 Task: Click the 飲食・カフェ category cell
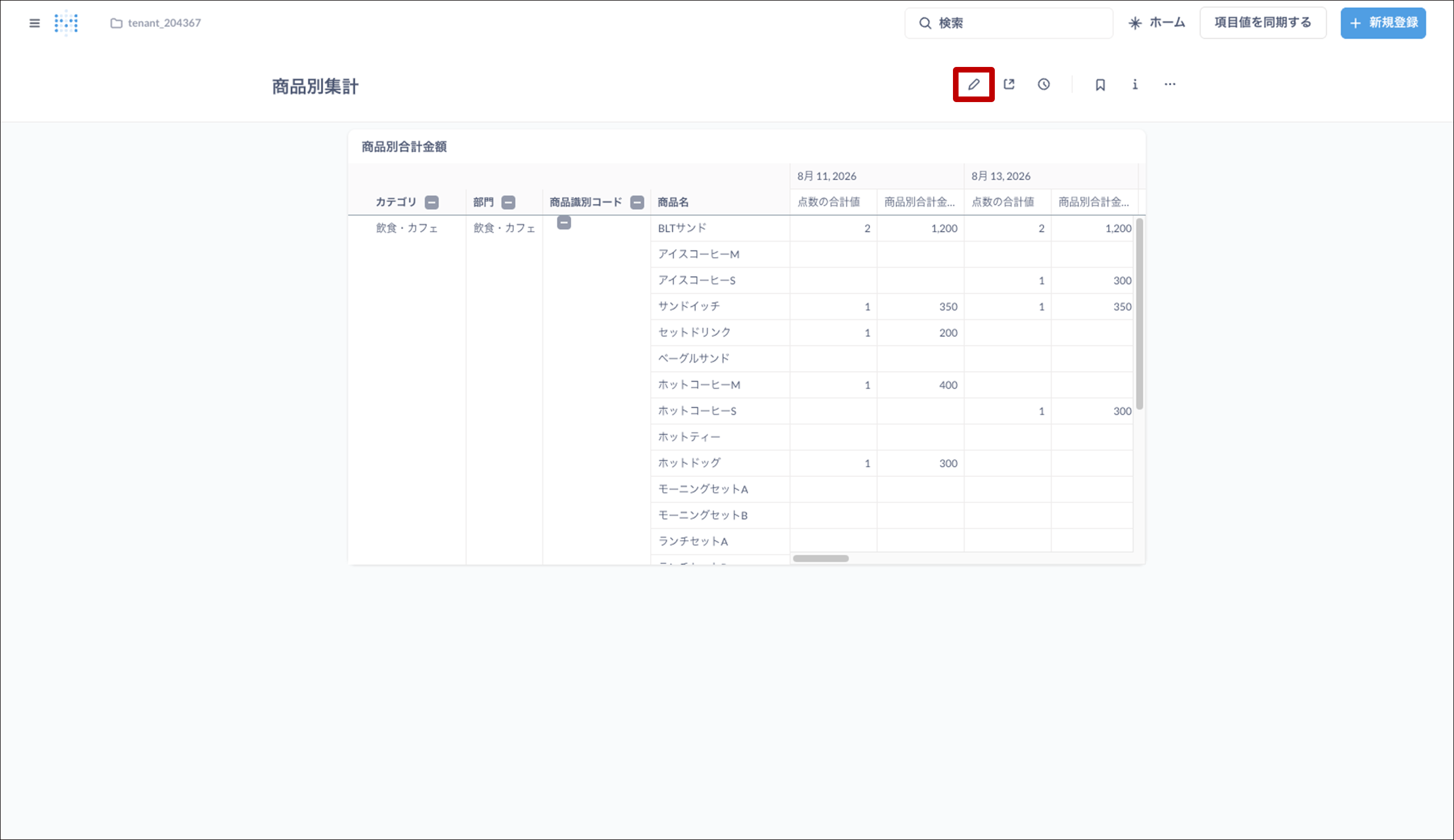click(x=407, y=228)
